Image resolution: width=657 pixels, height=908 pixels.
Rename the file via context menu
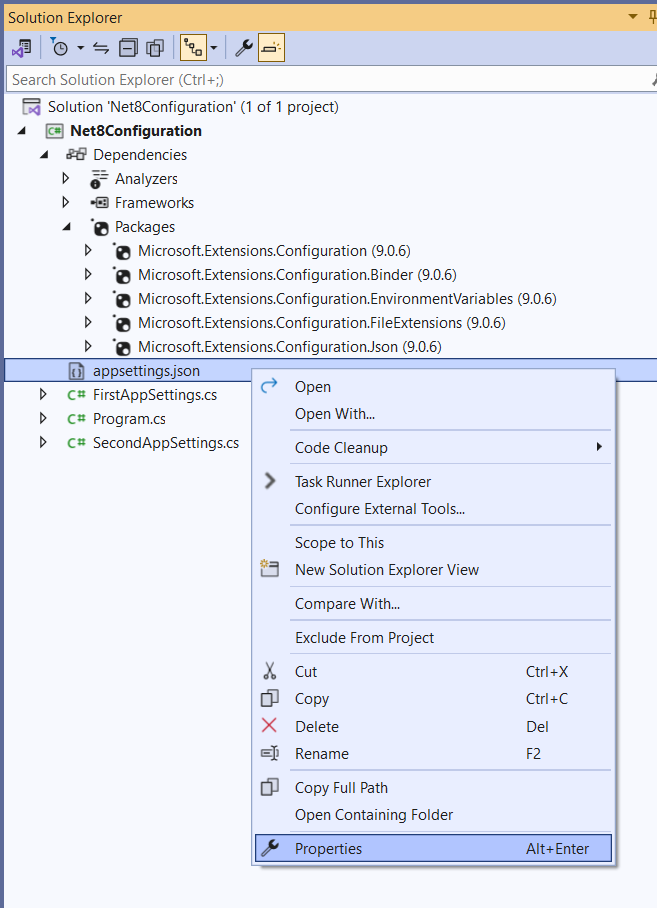click(433, 753)
